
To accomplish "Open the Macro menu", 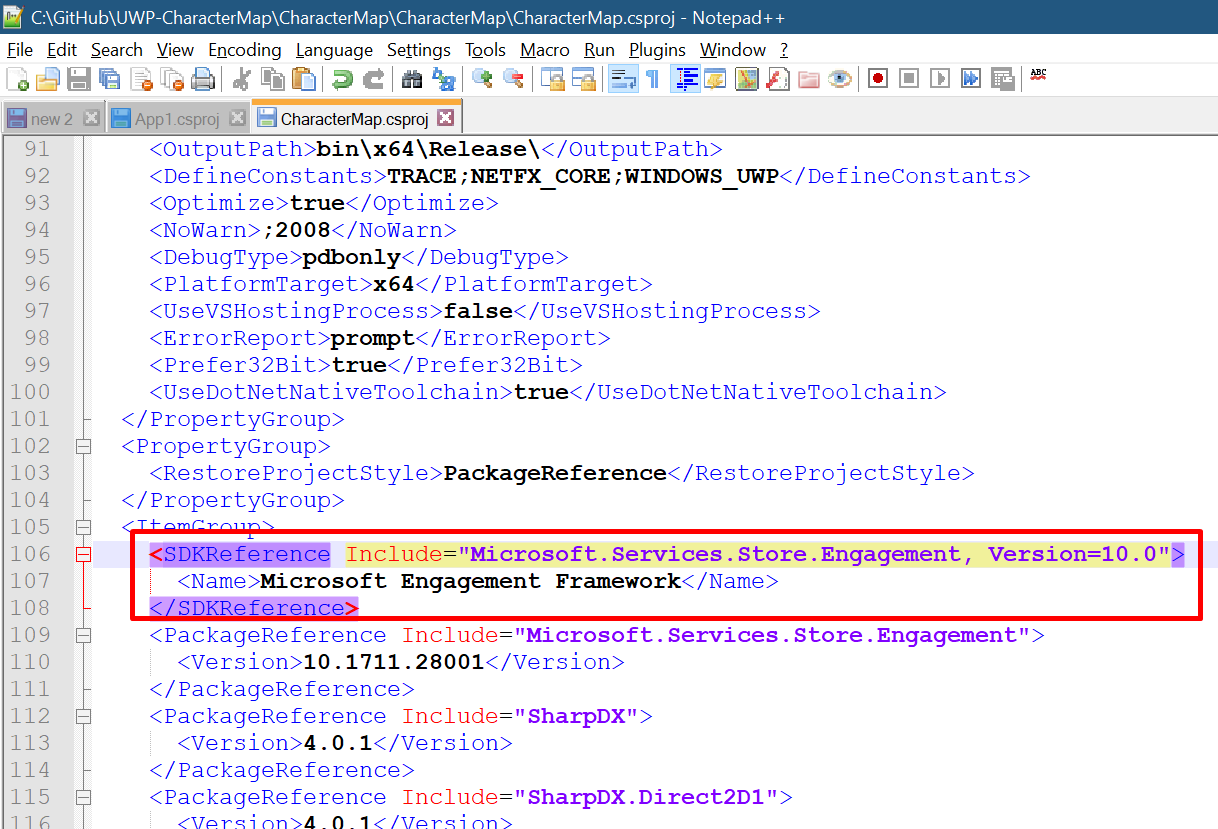I will pyautogui.click(x=545, y=50).
